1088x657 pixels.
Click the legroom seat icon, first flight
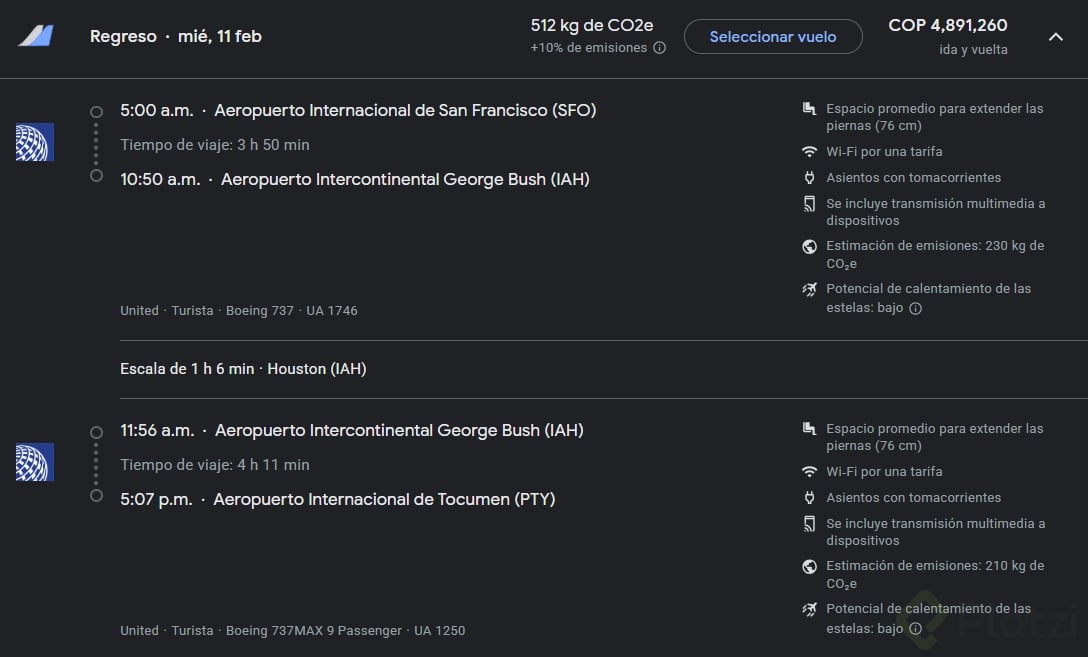809,108
